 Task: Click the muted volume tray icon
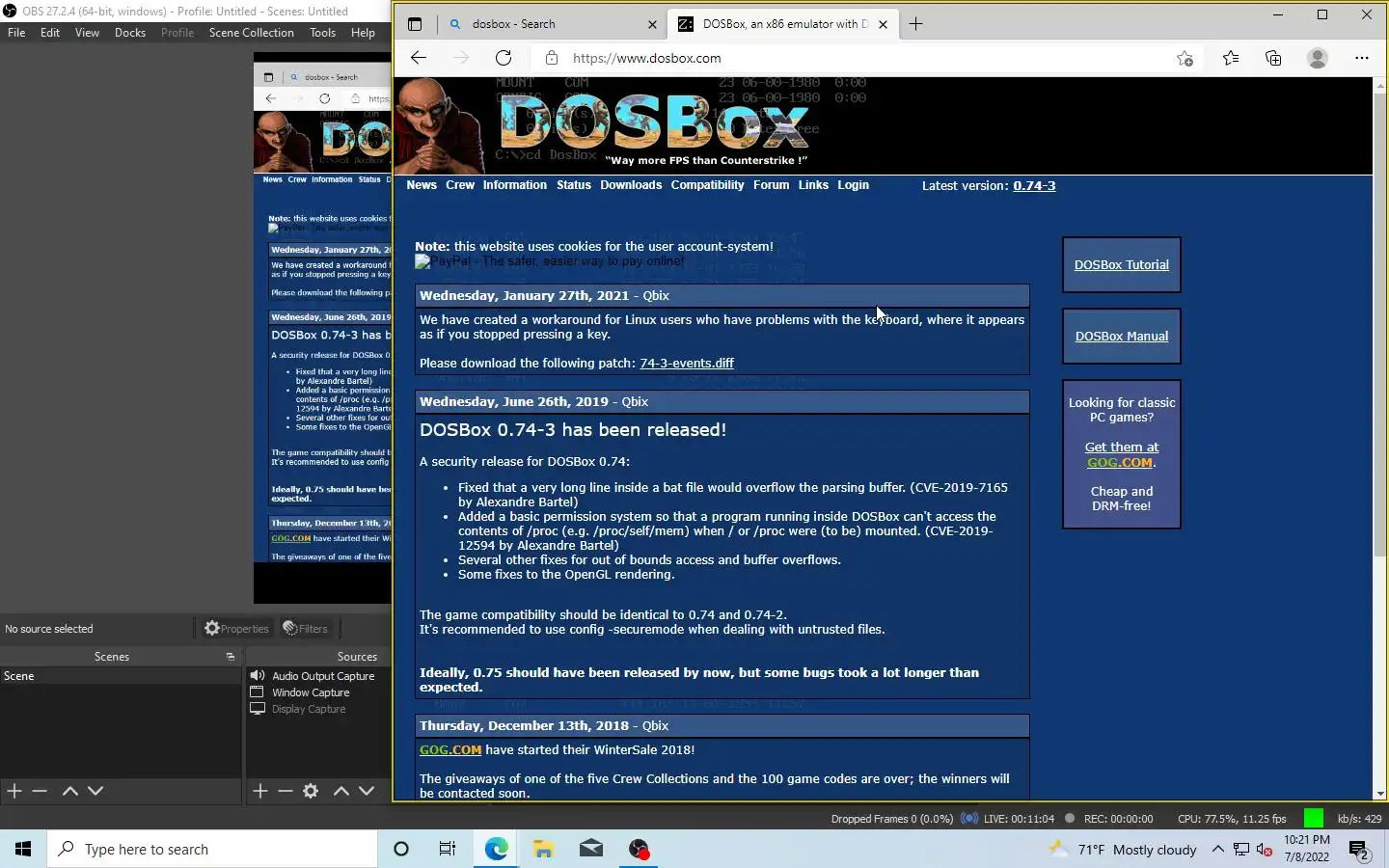tap(1265, 850)
